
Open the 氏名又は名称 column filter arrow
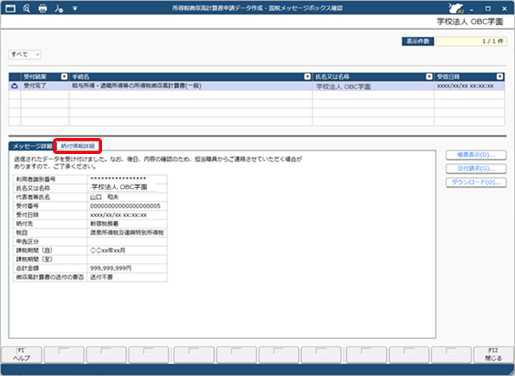[429, 77]
